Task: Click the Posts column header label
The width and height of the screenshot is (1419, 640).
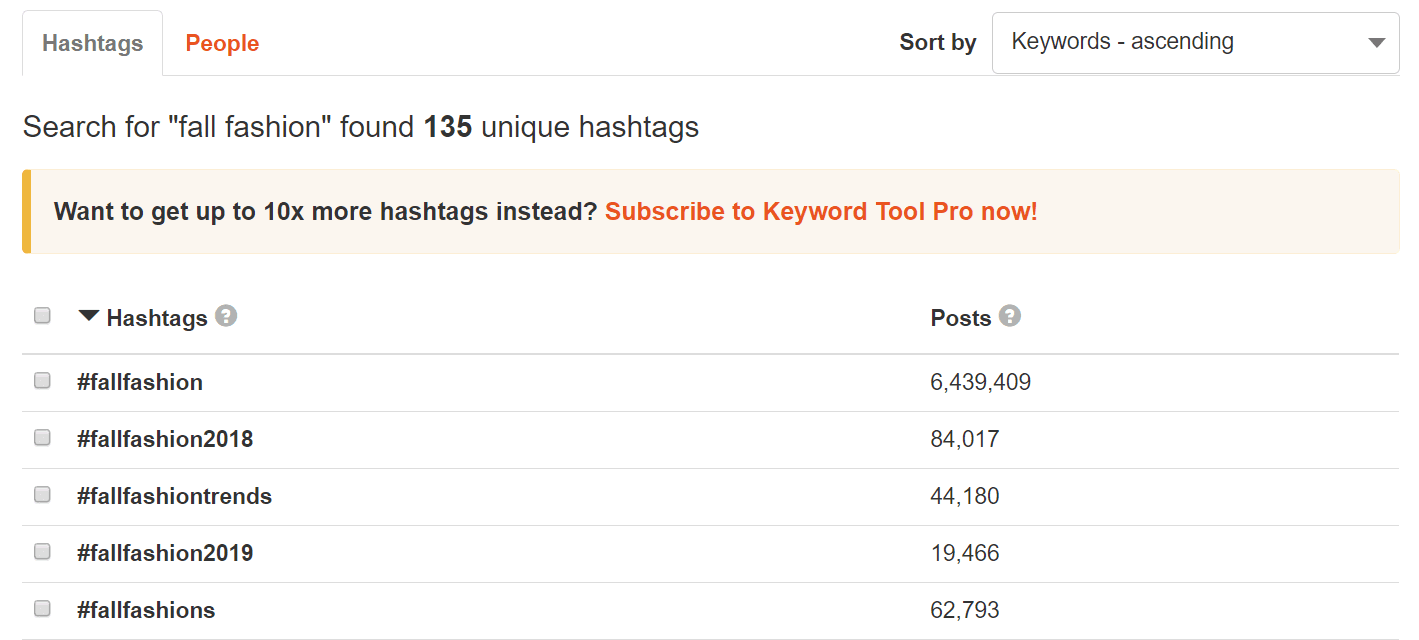Action: coord(961,318)
